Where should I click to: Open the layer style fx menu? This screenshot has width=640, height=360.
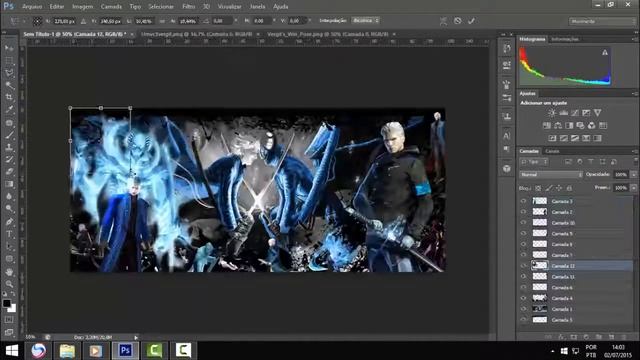[561, 337]
